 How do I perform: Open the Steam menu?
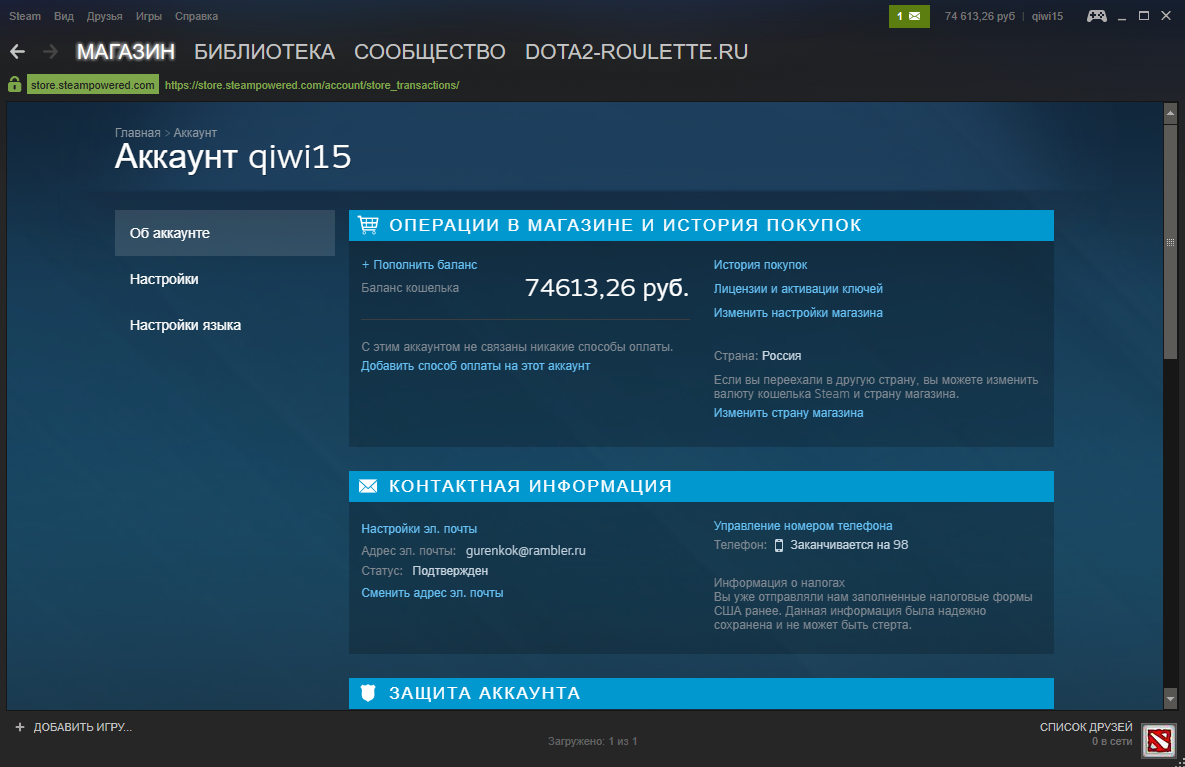[25, 16]
